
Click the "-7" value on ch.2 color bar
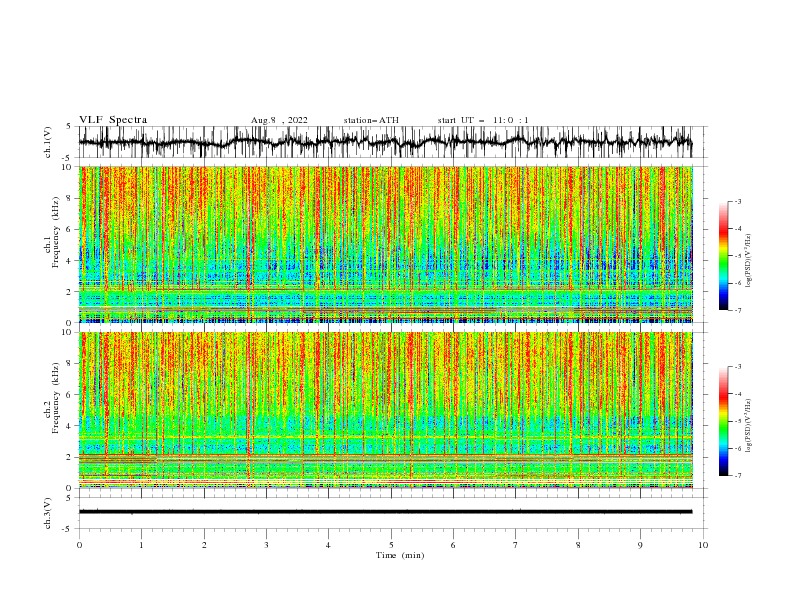(x=738, y=476)
